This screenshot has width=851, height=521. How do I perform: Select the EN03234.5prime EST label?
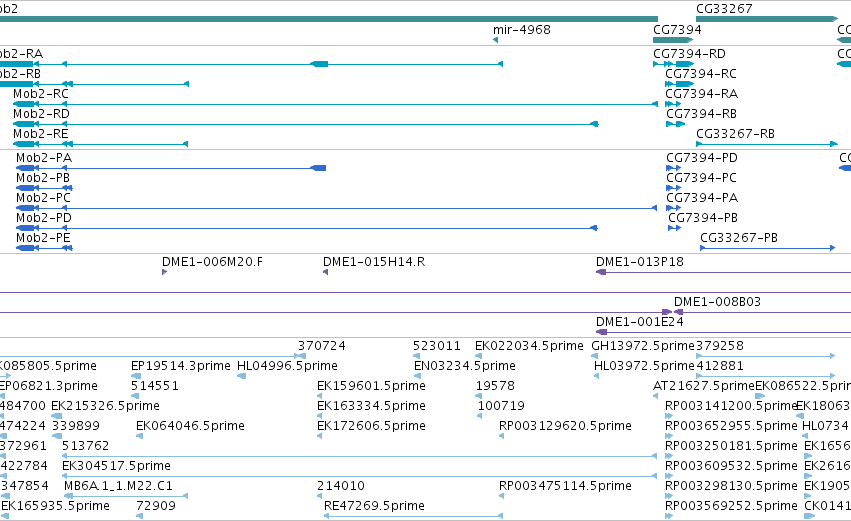[x=465, y=366]
